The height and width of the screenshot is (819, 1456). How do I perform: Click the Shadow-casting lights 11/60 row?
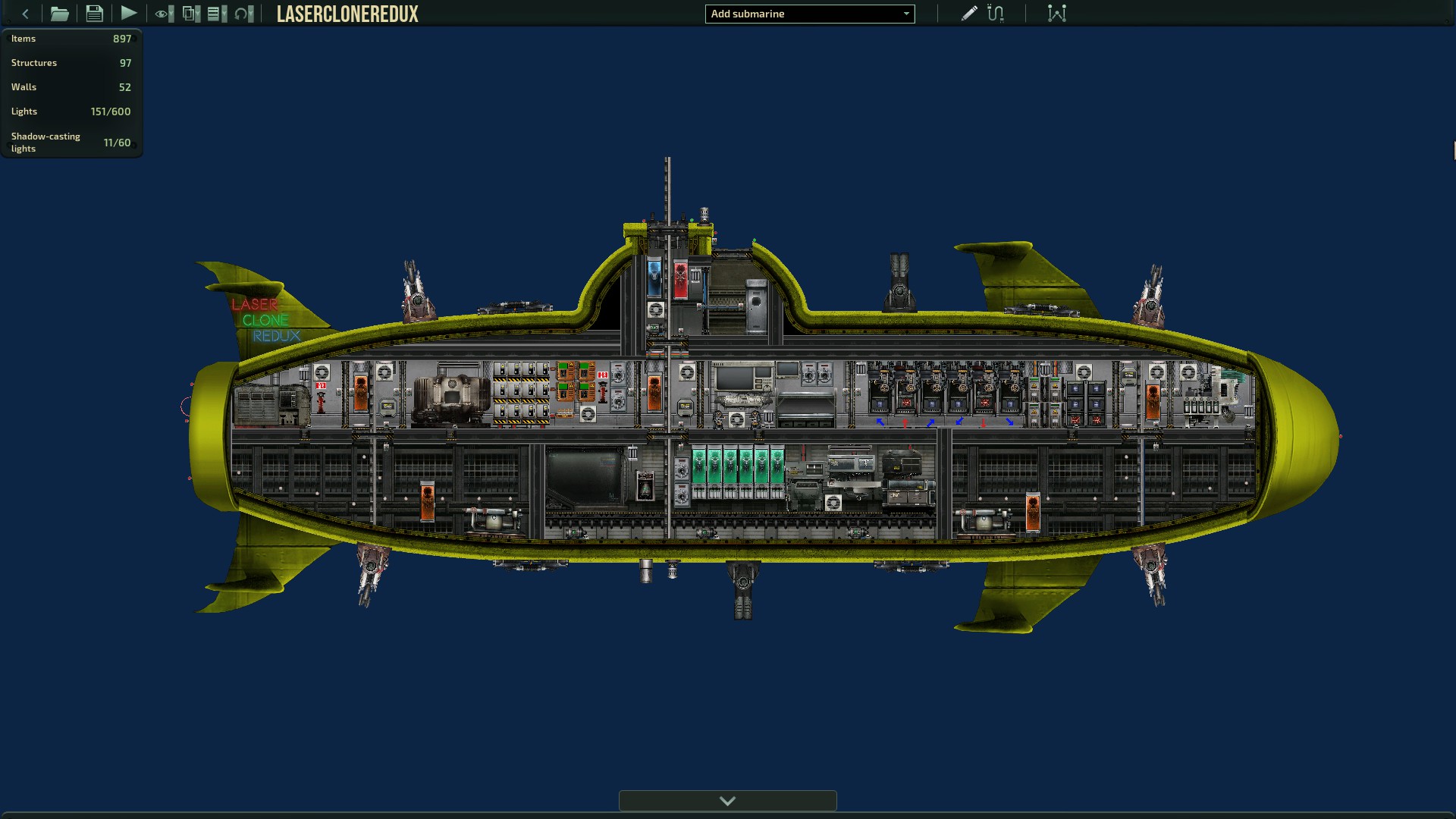coord(71,142)
